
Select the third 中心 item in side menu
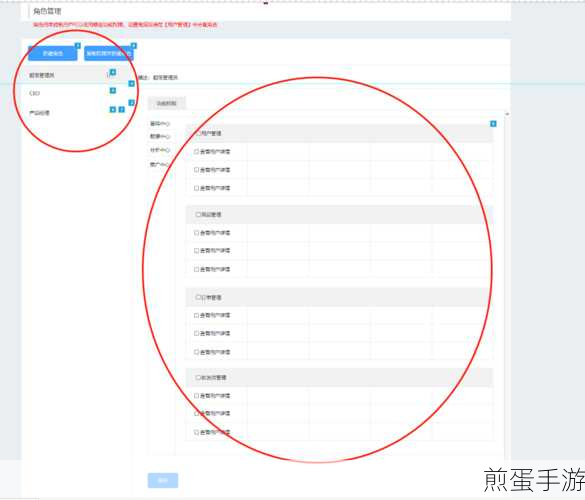[x=160, y=150]
